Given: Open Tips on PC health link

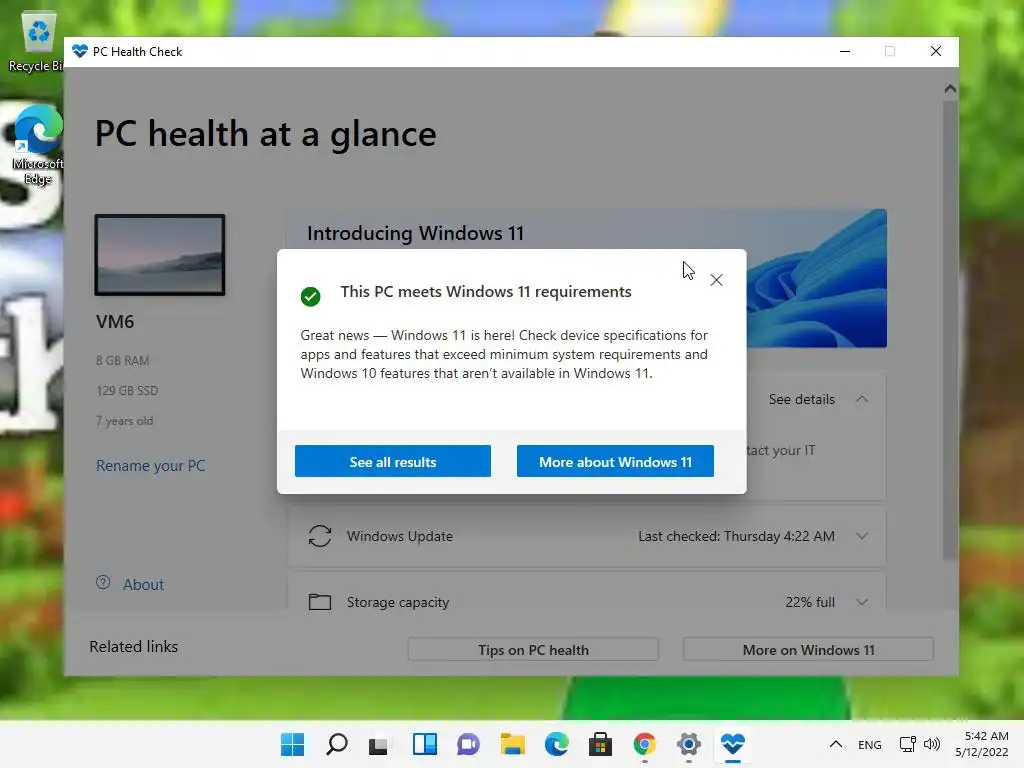Looking at the screenshot, I should (533, 650).
